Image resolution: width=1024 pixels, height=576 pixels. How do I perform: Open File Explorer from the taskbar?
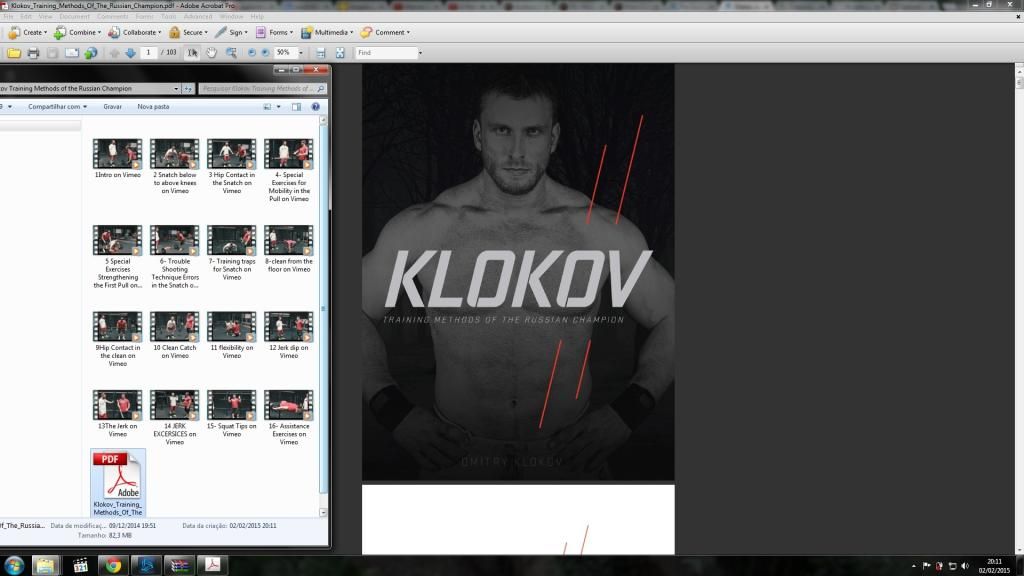pos(45,566)
